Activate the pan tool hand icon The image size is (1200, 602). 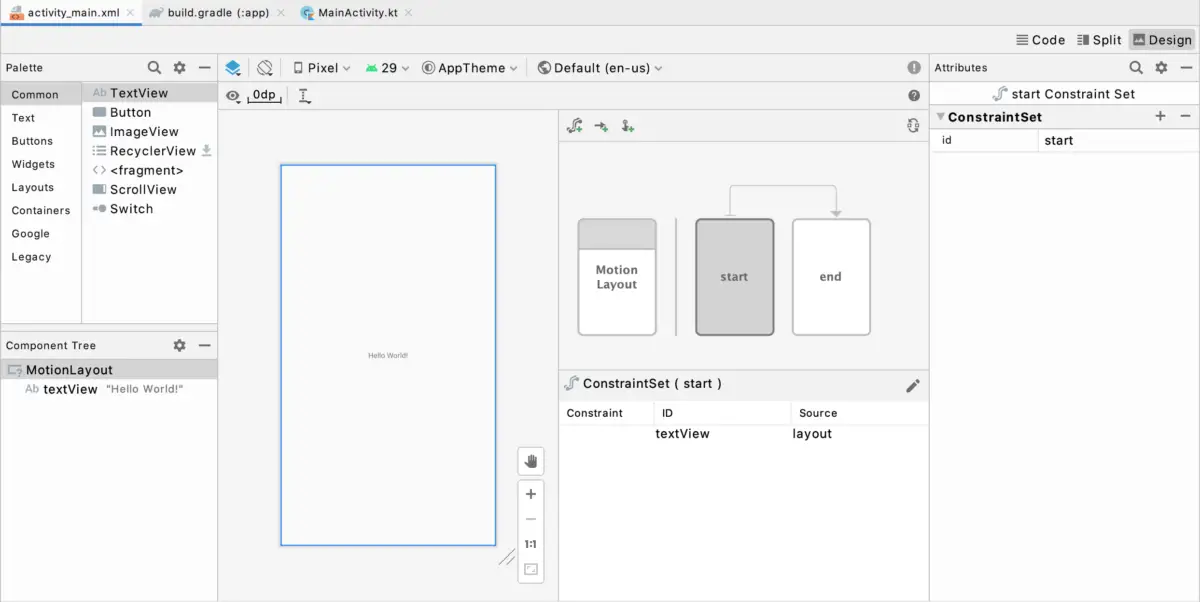[530, 461]
